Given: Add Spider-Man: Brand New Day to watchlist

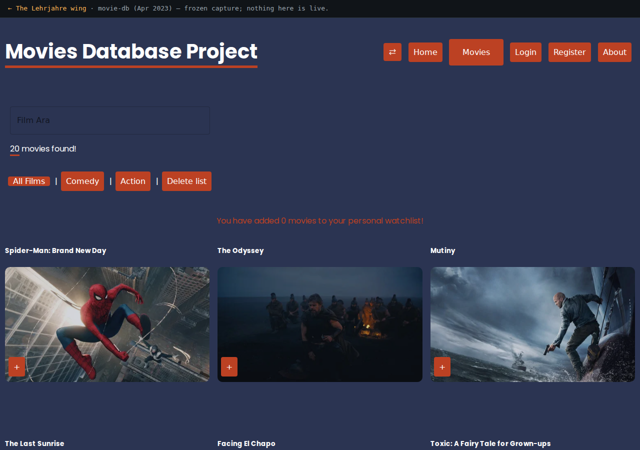Looking at the screenshot, I should [17, 367].
